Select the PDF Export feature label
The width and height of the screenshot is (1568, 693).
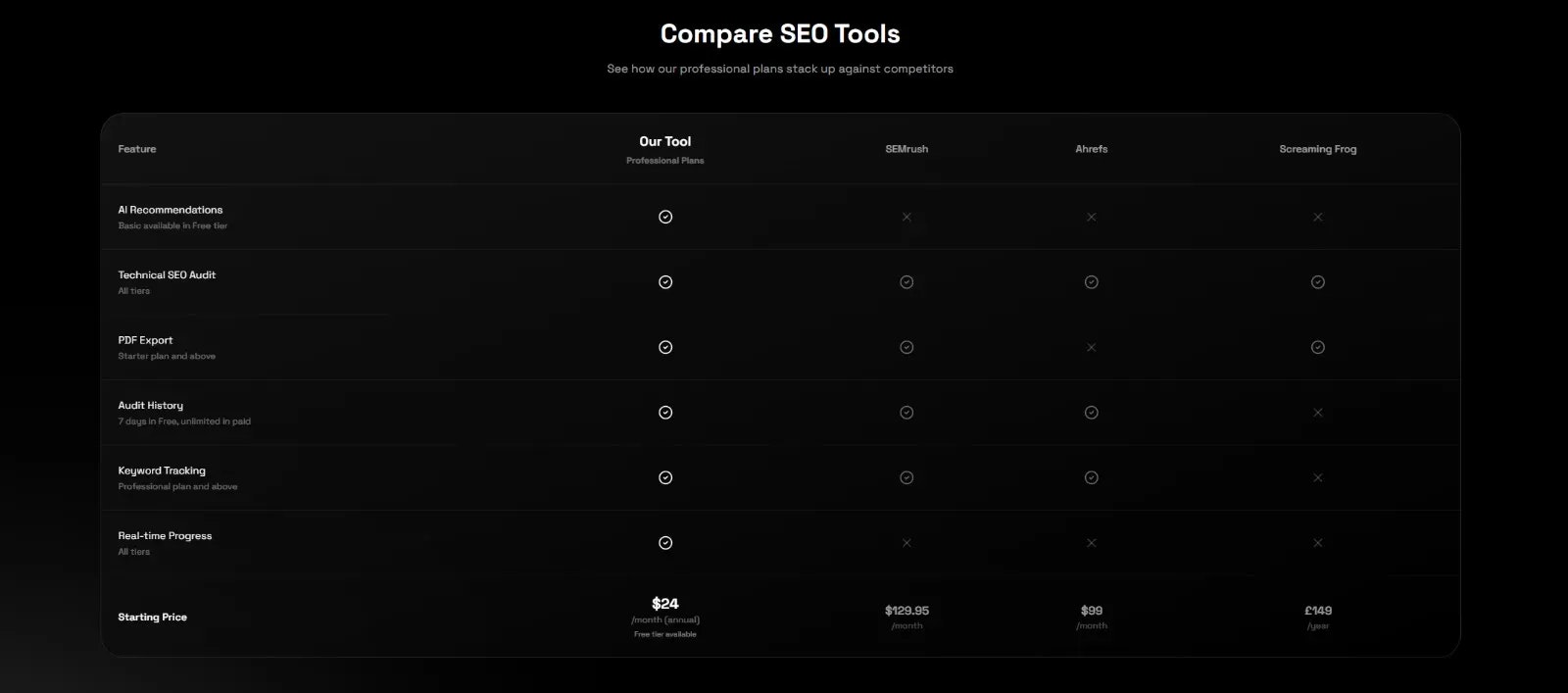(145, 340)
